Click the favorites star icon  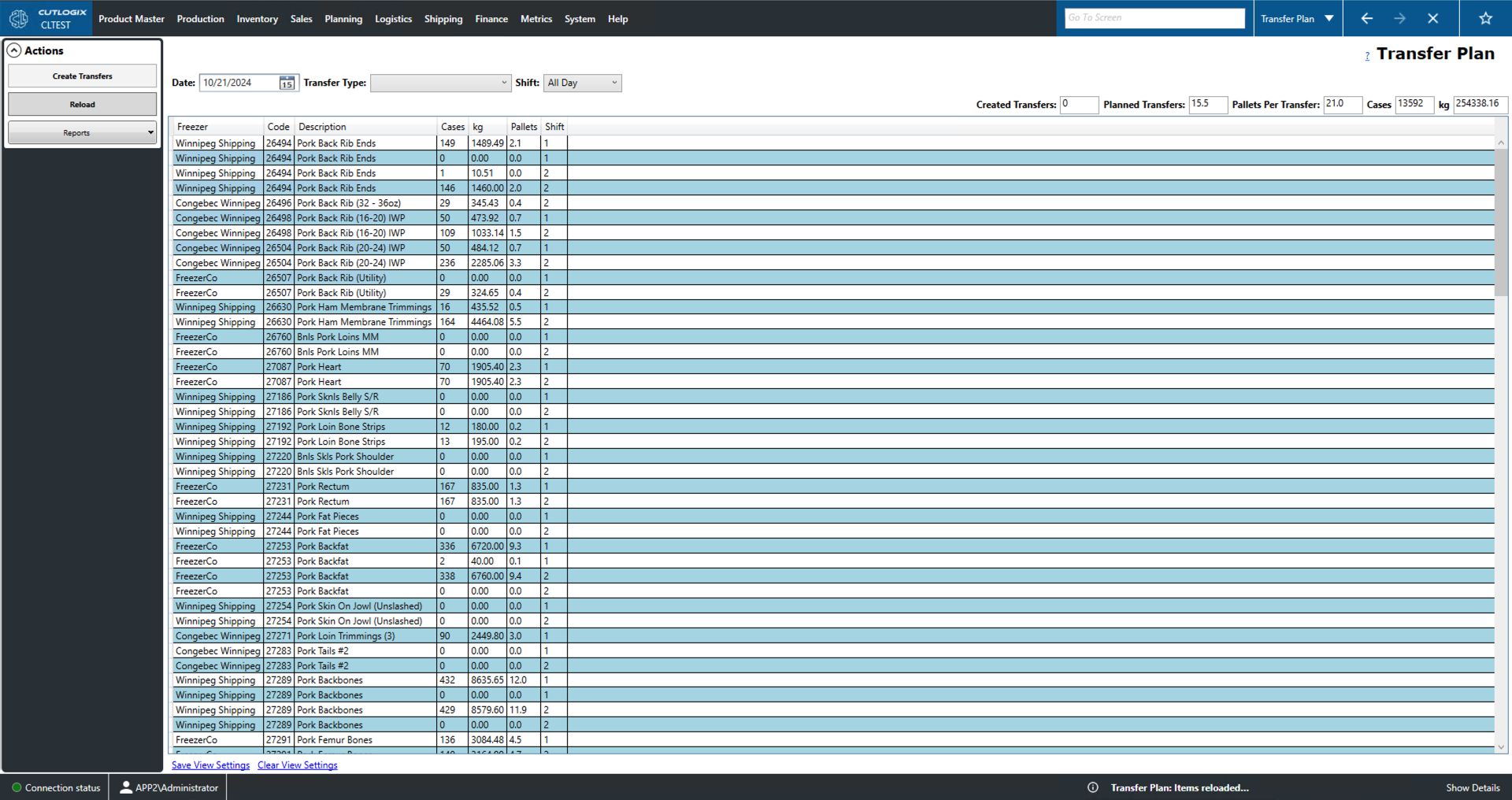1485,19
